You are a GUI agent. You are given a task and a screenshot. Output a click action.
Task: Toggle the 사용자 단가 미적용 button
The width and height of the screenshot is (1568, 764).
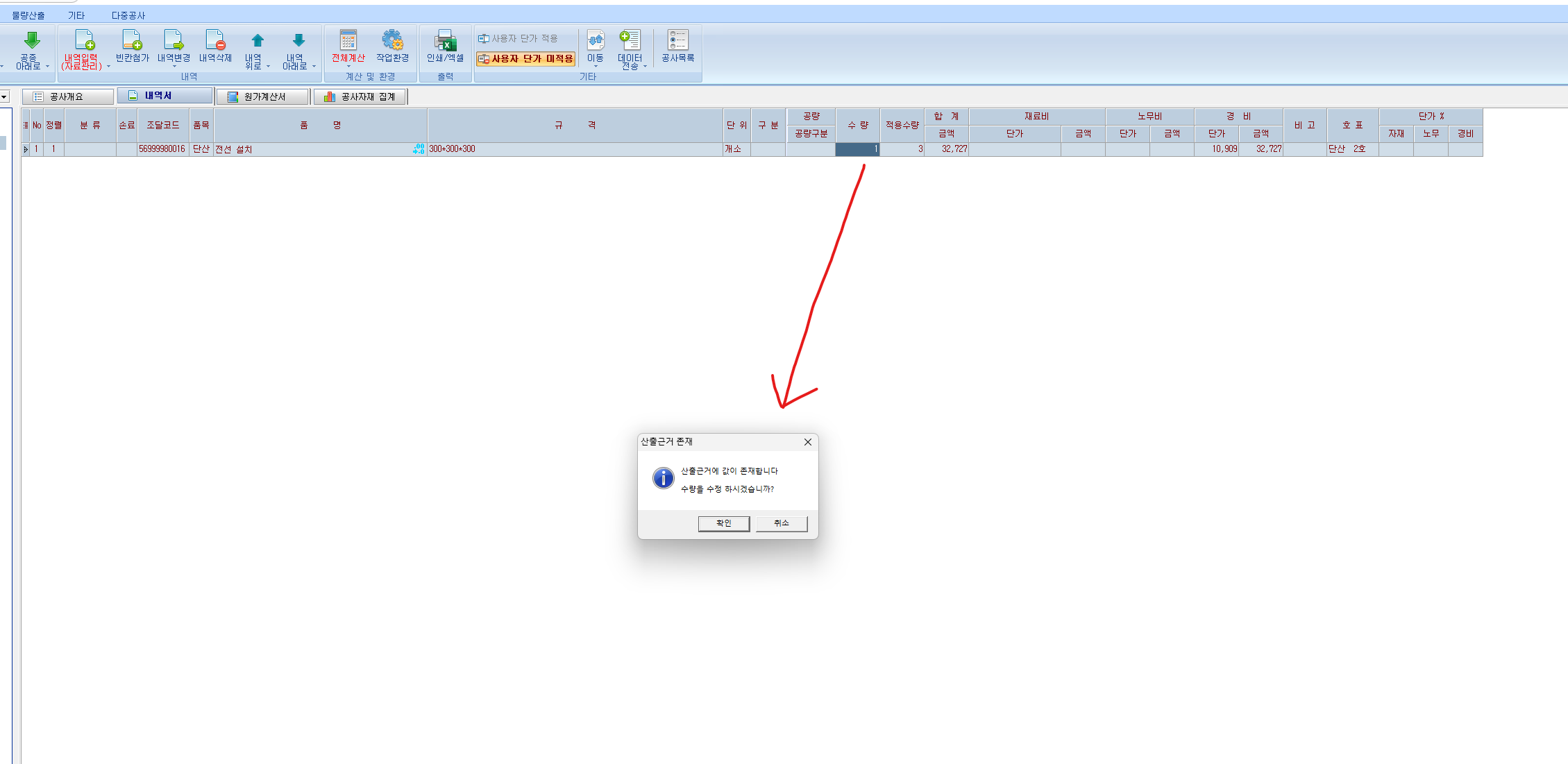point(525,59)
